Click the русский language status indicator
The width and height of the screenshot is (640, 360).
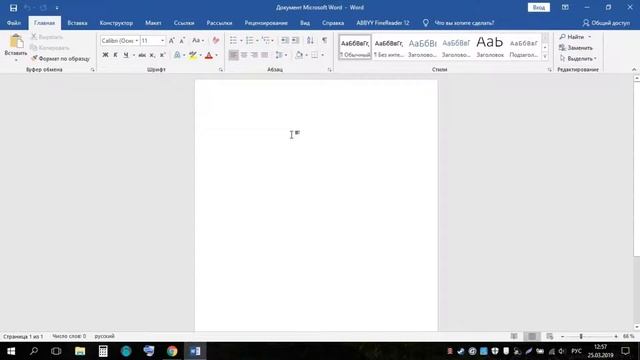pos(104,336)
